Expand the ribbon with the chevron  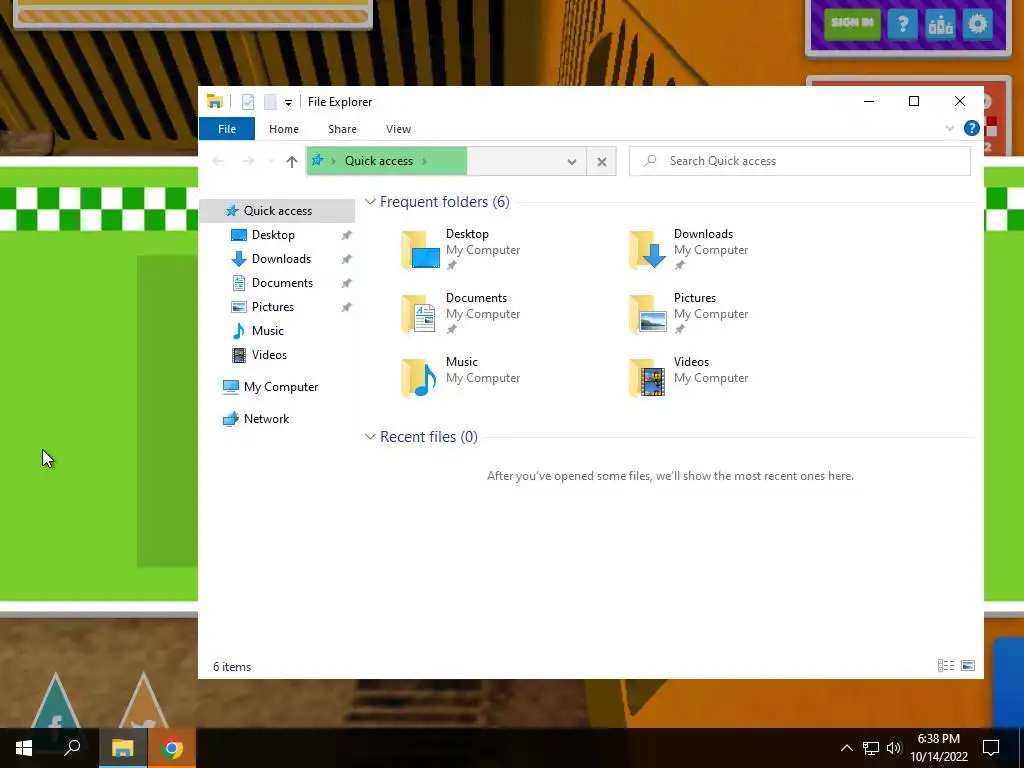(950, 129)
